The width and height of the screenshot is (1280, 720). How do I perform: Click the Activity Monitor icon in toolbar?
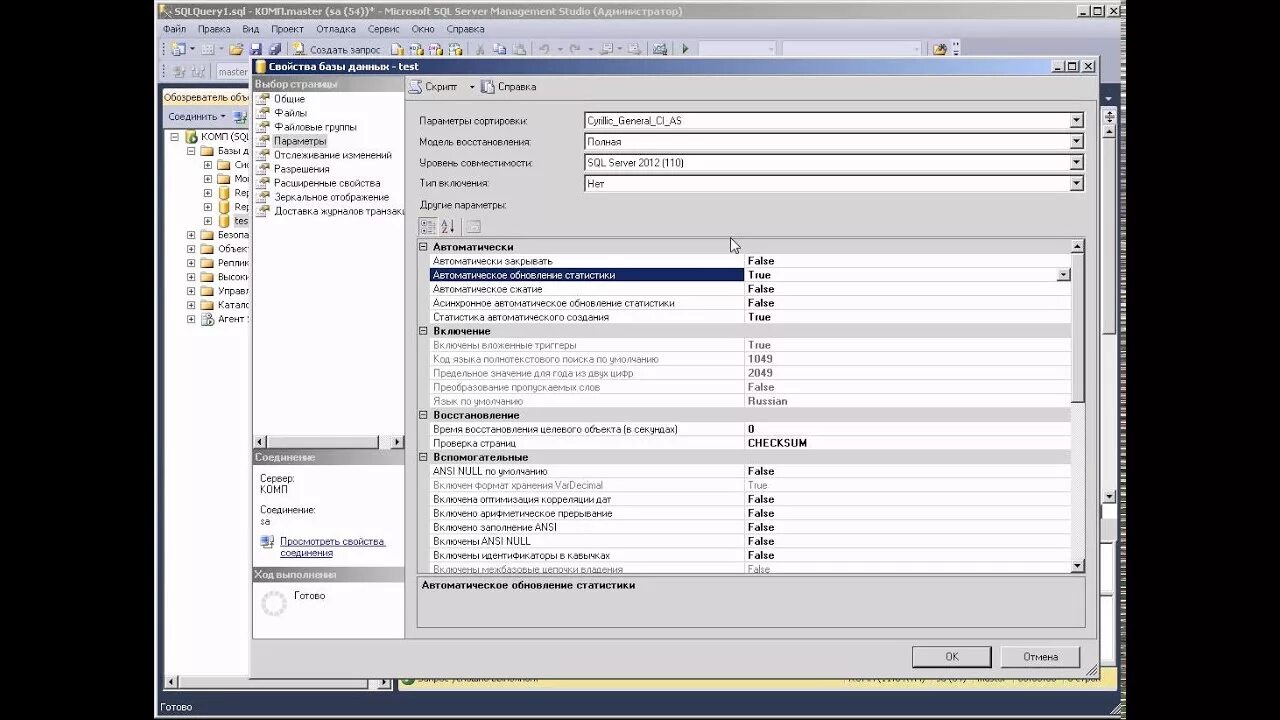click(x=659, y=48)
